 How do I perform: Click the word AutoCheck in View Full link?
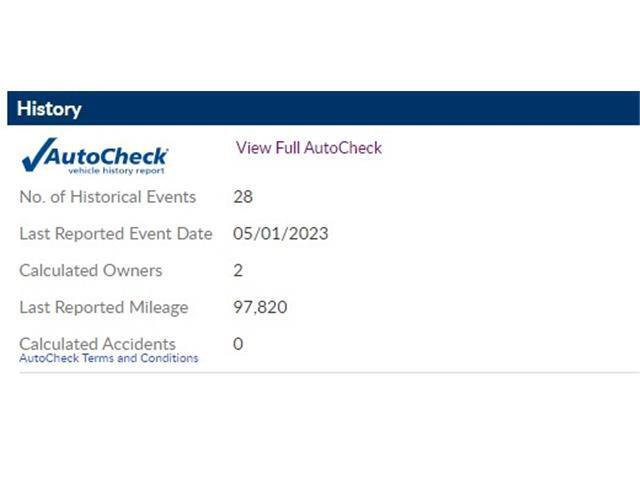(343, 148)
